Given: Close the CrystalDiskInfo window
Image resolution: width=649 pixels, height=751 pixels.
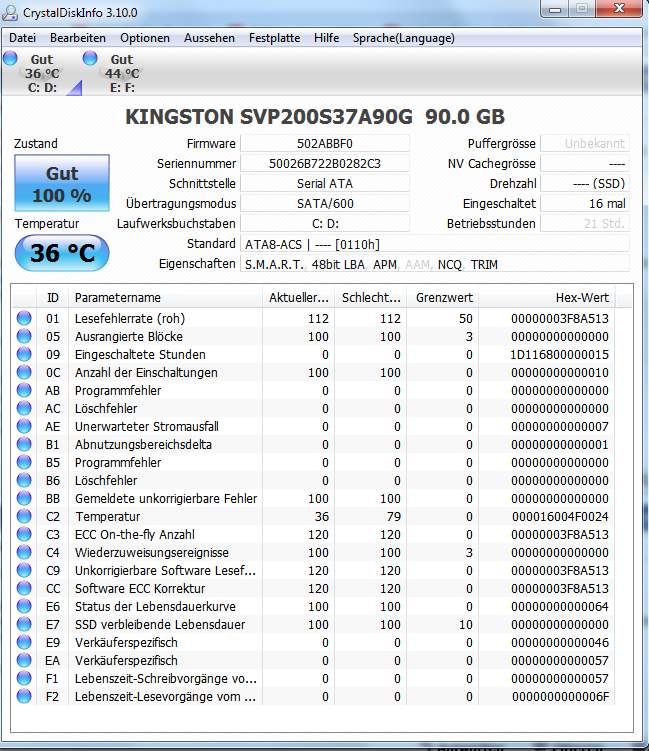Looking at the screenshot, I should point(619,9).
